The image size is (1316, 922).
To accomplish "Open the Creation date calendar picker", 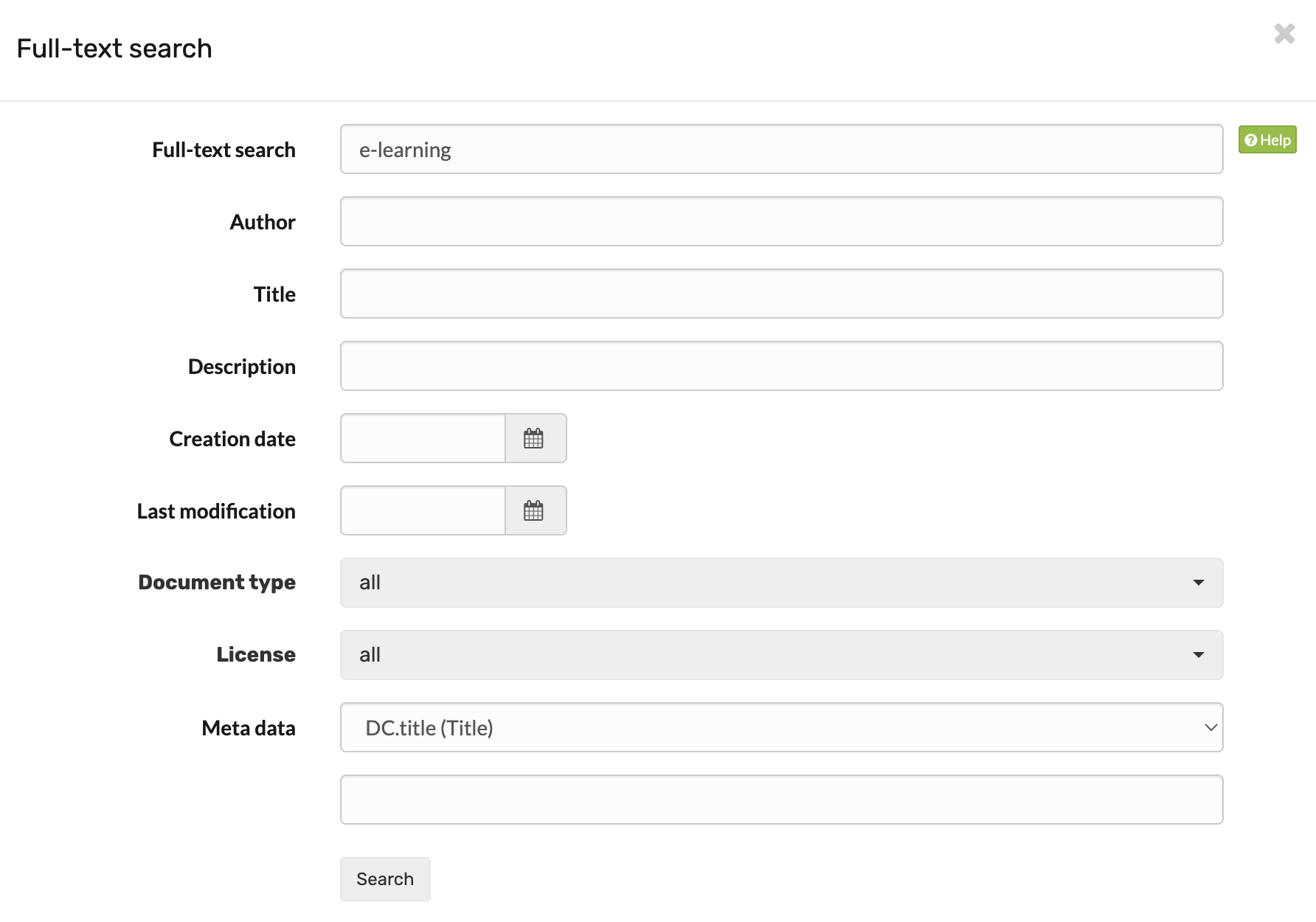I will tap(535, 438).
